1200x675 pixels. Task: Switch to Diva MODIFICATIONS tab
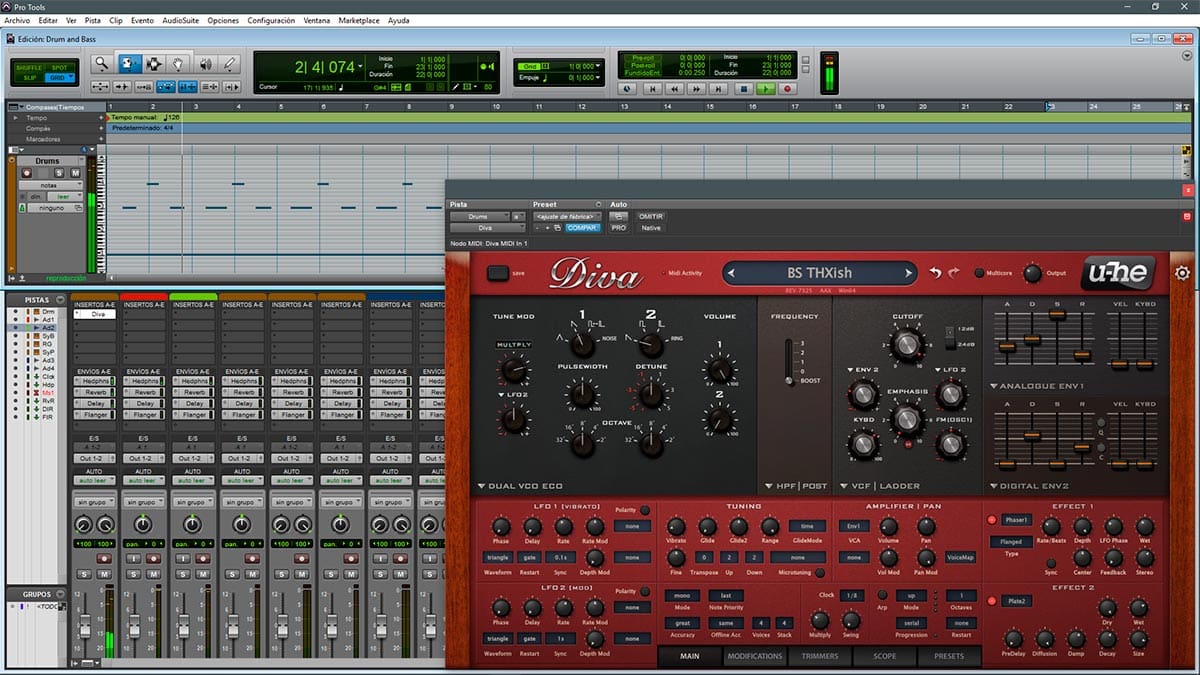tap(755, 656)
